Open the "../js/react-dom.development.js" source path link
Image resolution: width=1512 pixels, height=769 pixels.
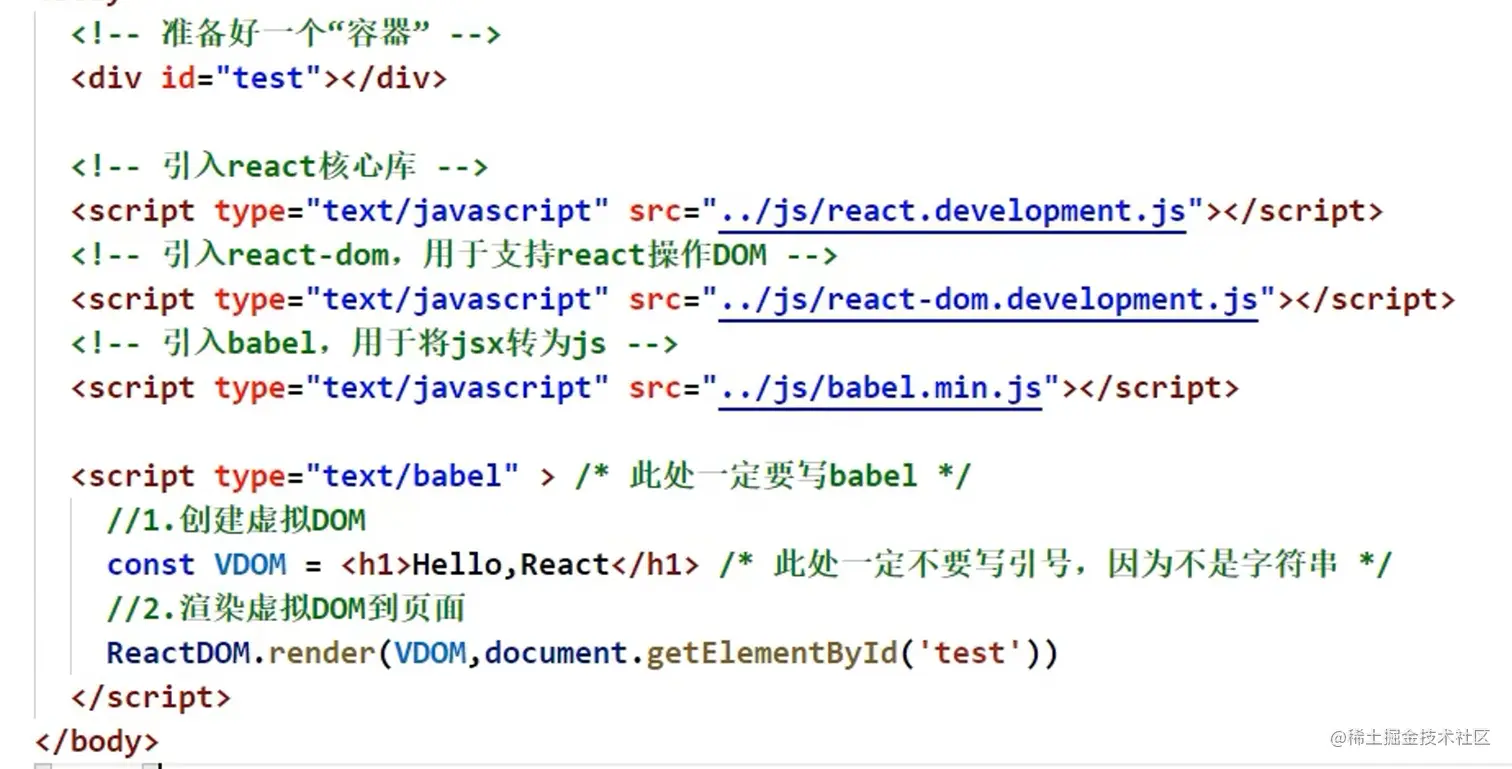pos(988,299)
